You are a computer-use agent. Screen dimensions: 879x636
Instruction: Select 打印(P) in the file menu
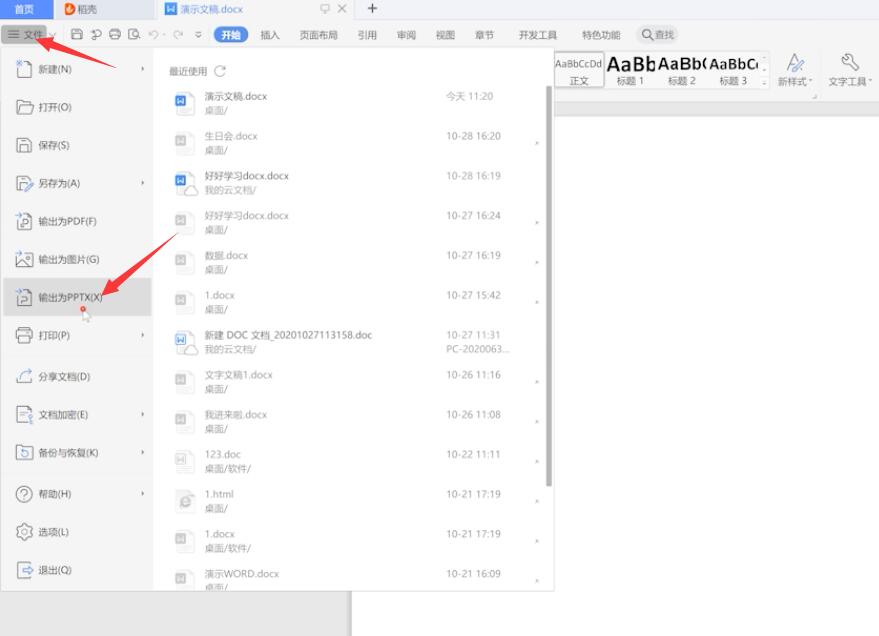[x=77, y=335]
